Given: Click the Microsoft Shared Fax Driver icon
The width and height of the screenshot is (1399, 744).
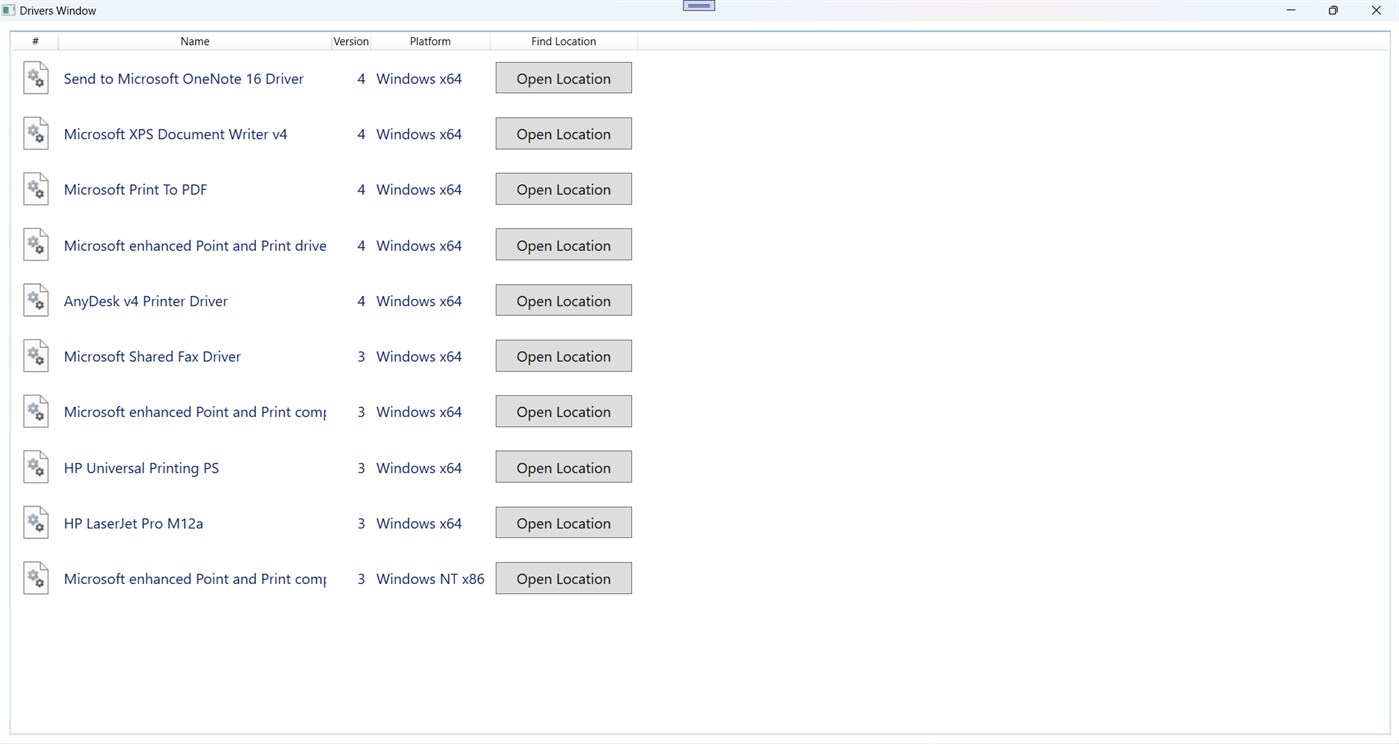Looking at the screenshot, I should (x=35, y=355).
